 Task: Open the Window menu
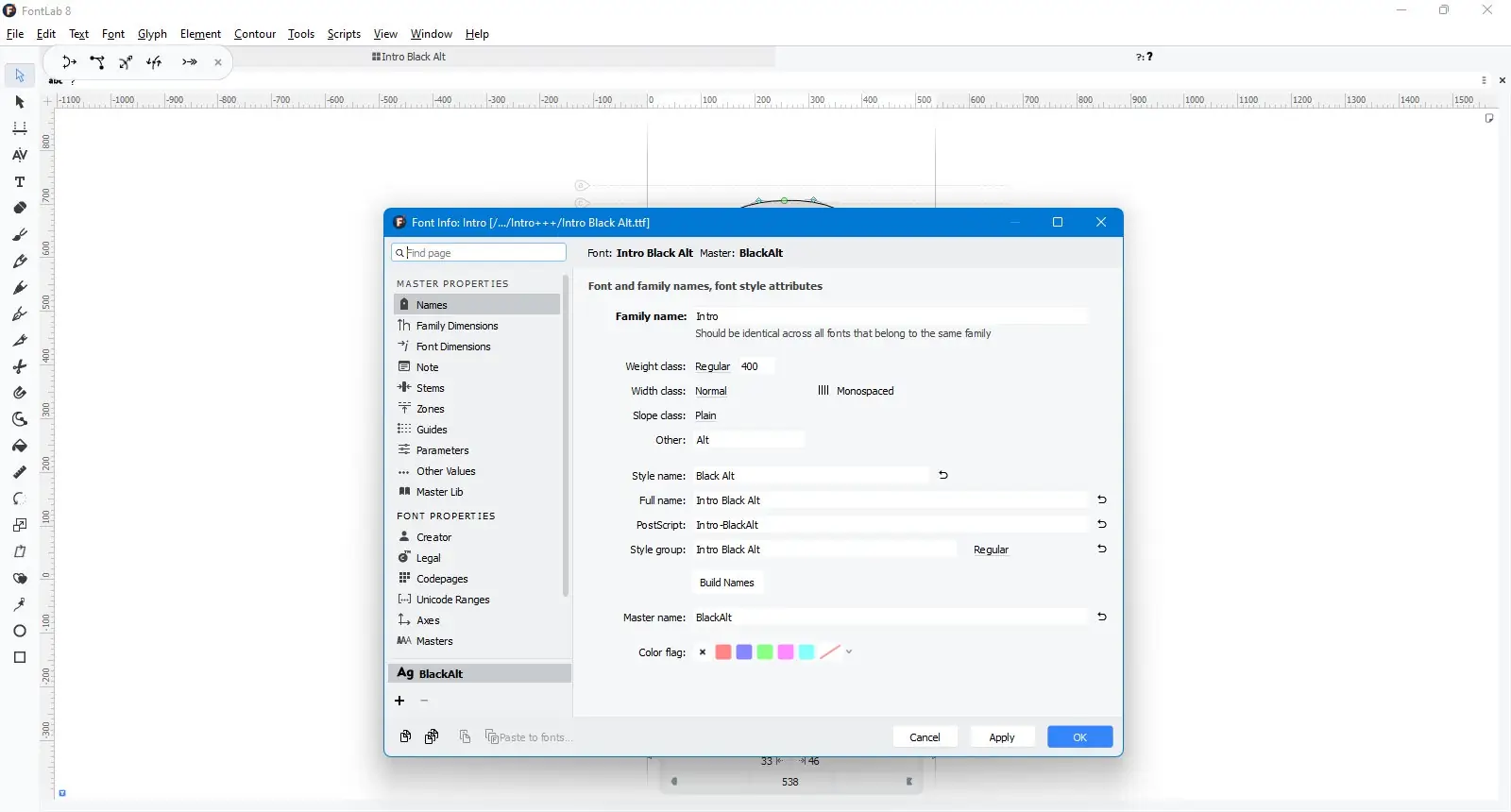(432, 34)
